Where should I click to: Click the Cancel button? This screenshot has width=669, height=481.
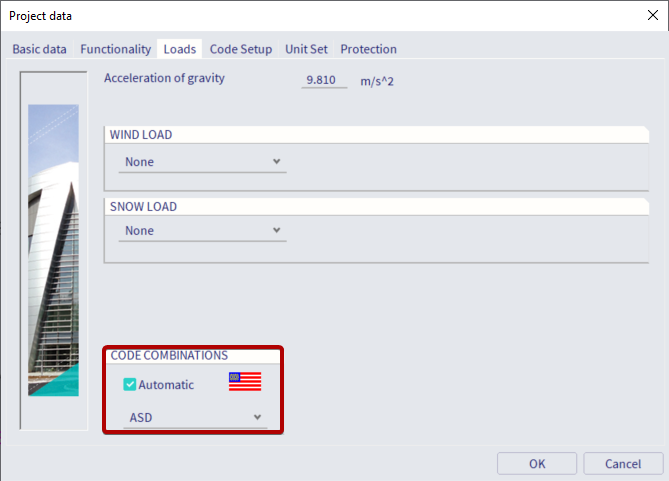pos(622,464)
